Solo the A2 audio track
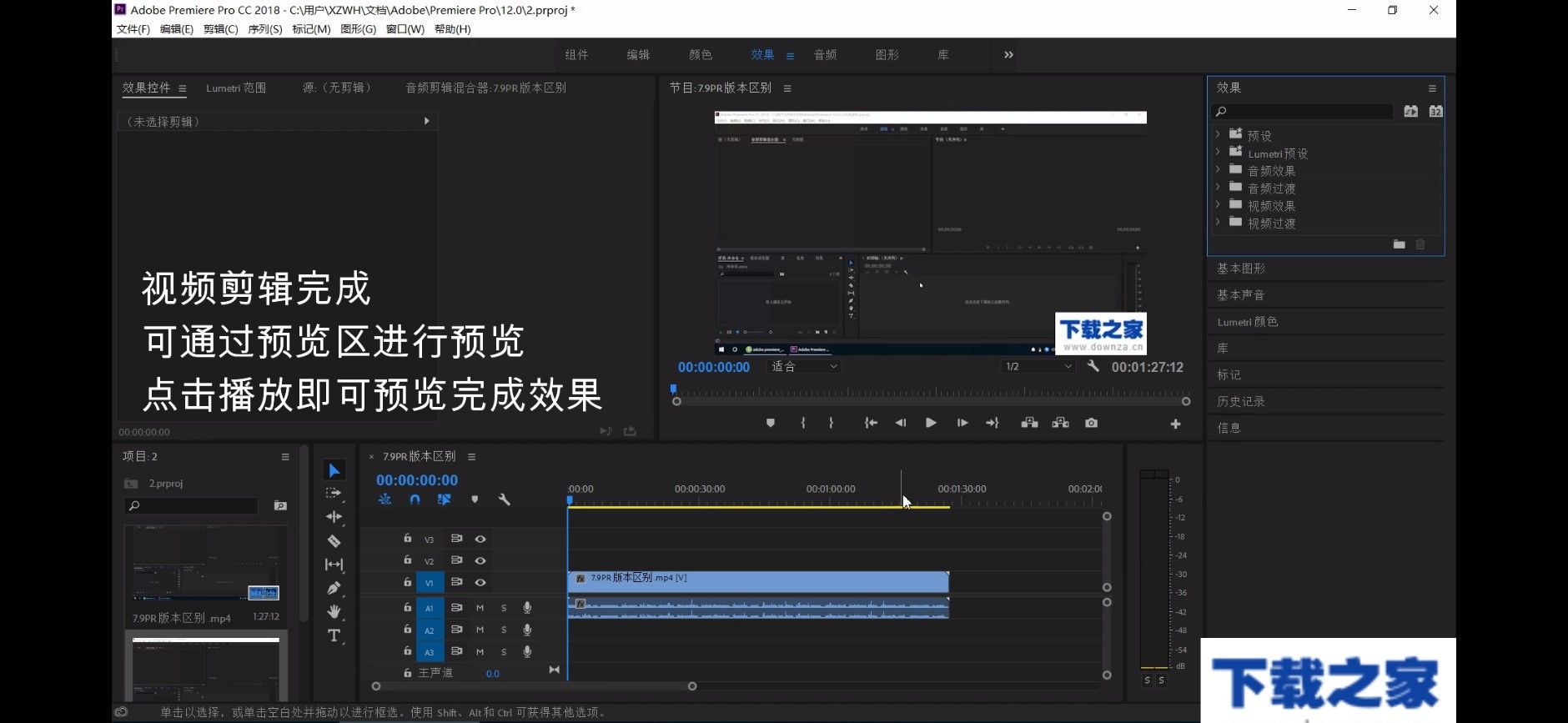Image resolution: width=1568 pixels, height=723 pixels. pos(504,630)
